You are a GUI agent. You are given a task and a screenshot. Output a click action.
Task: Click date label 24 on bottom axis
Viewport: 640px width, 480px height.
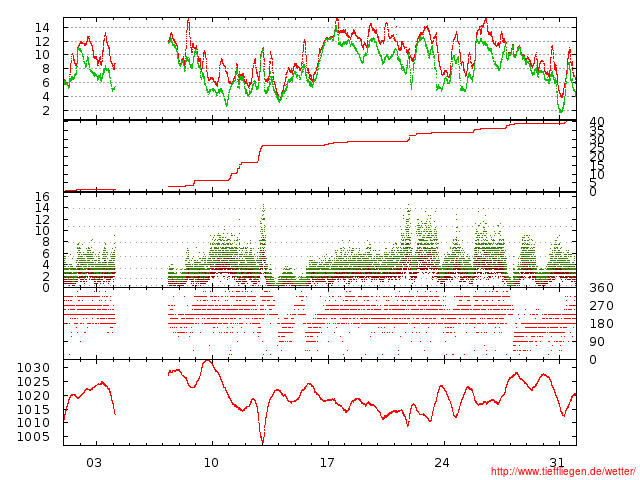click(442, 463)
